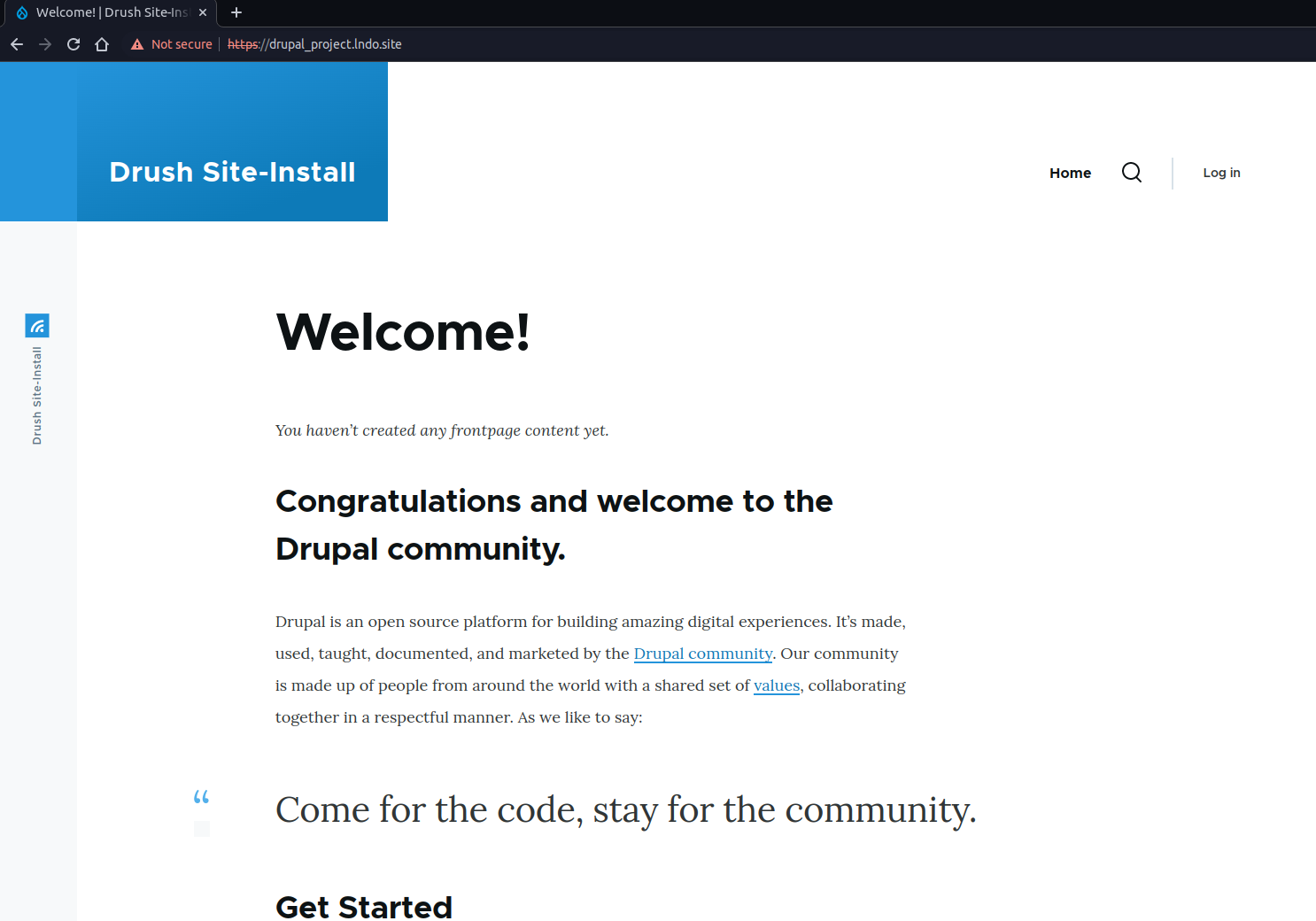
Task: Open site search magnifier icon
Action: coord(1132,173)
